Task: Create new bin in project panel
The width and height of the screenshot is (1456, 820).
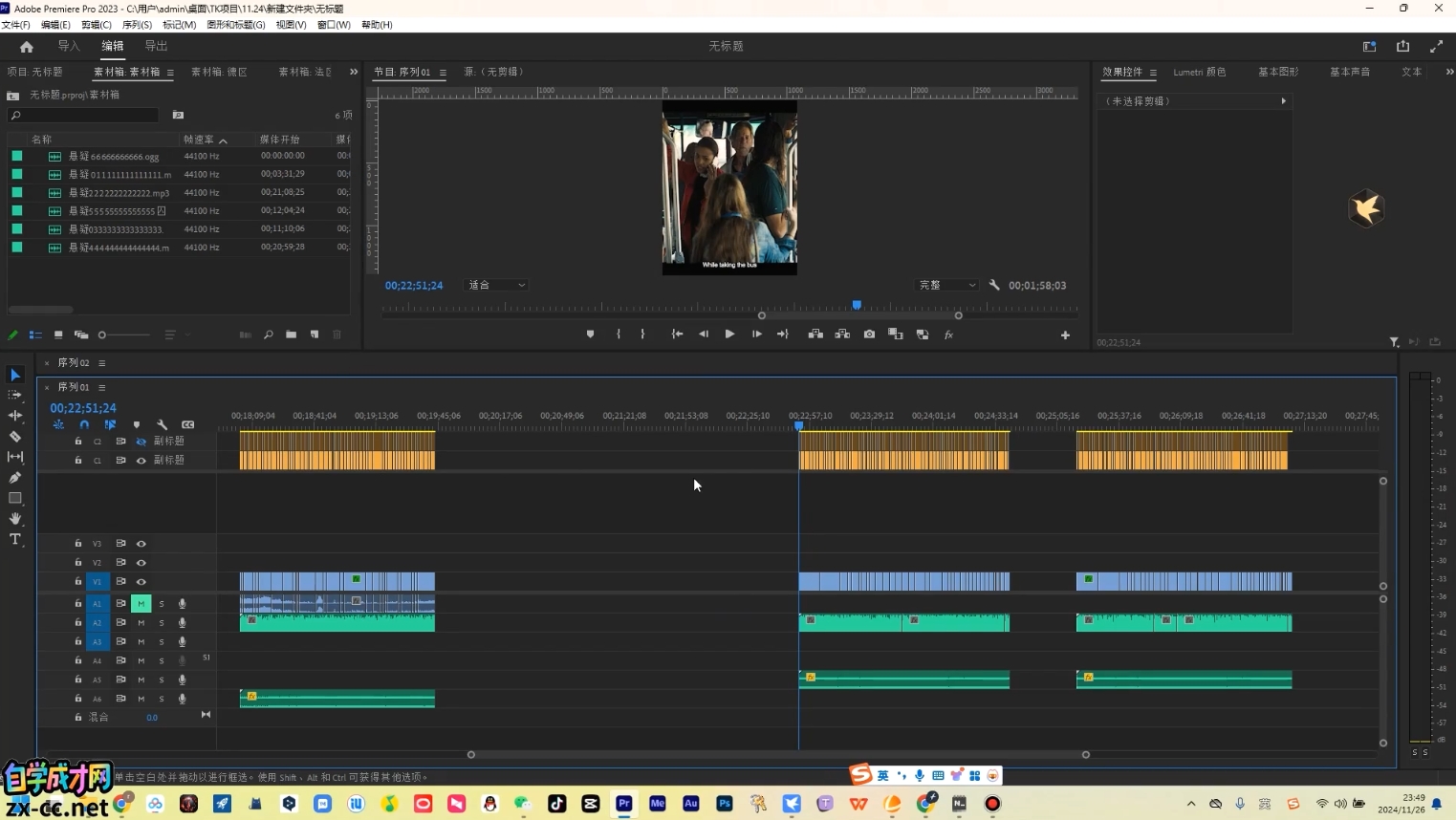Action: (x=291, y=334)
